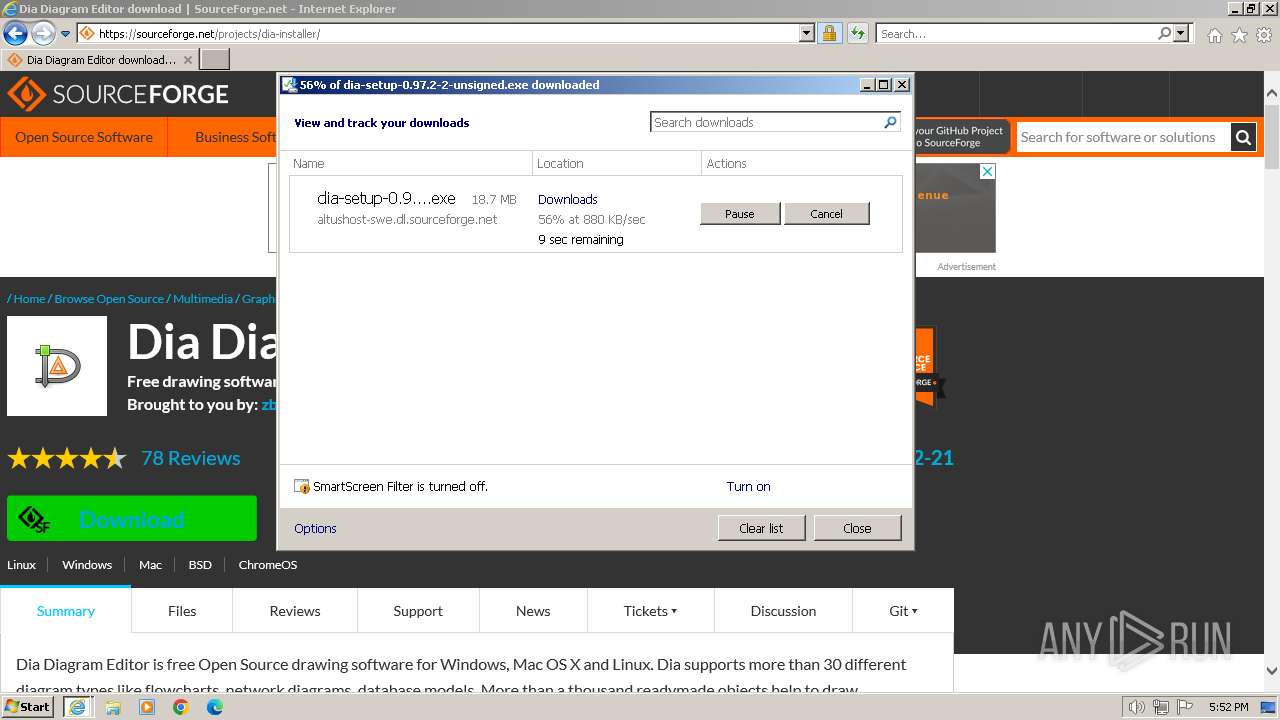Open the IE home icon
Screen dimensions: 1280x720
tap(1214, 35)
